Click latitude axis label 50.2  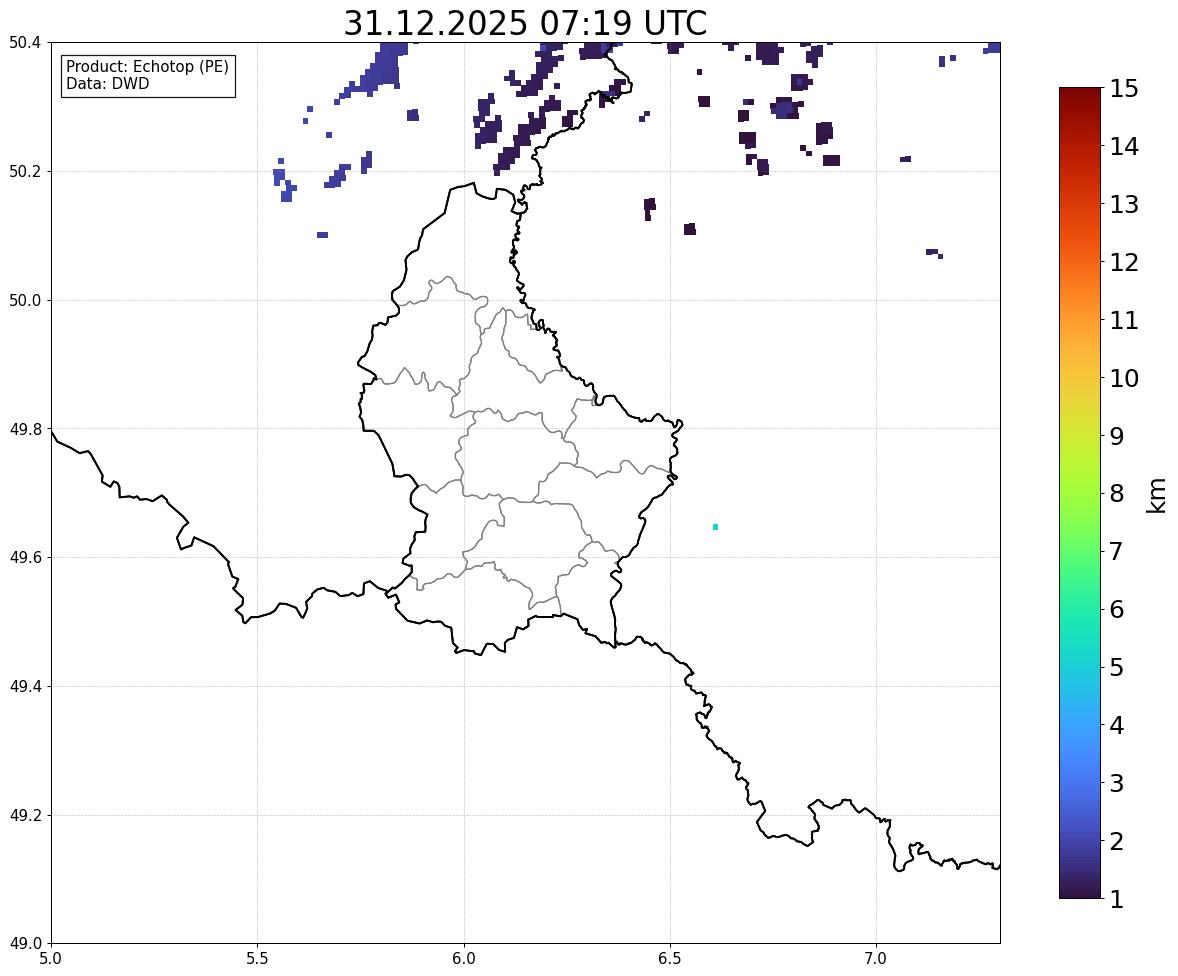tap(24, 171)
